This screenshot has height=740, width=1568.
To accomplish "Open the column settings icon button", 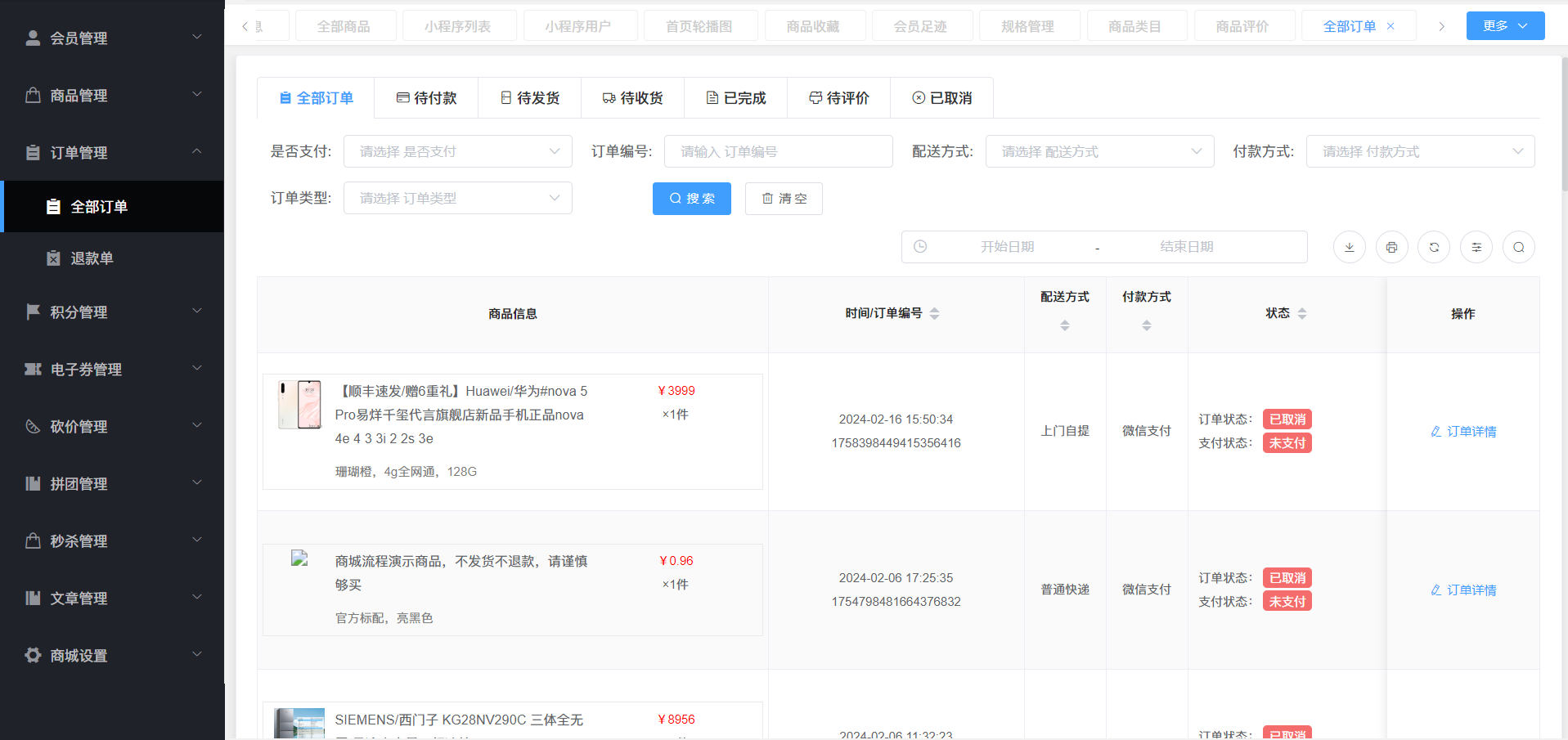I will click(1476, 247).
